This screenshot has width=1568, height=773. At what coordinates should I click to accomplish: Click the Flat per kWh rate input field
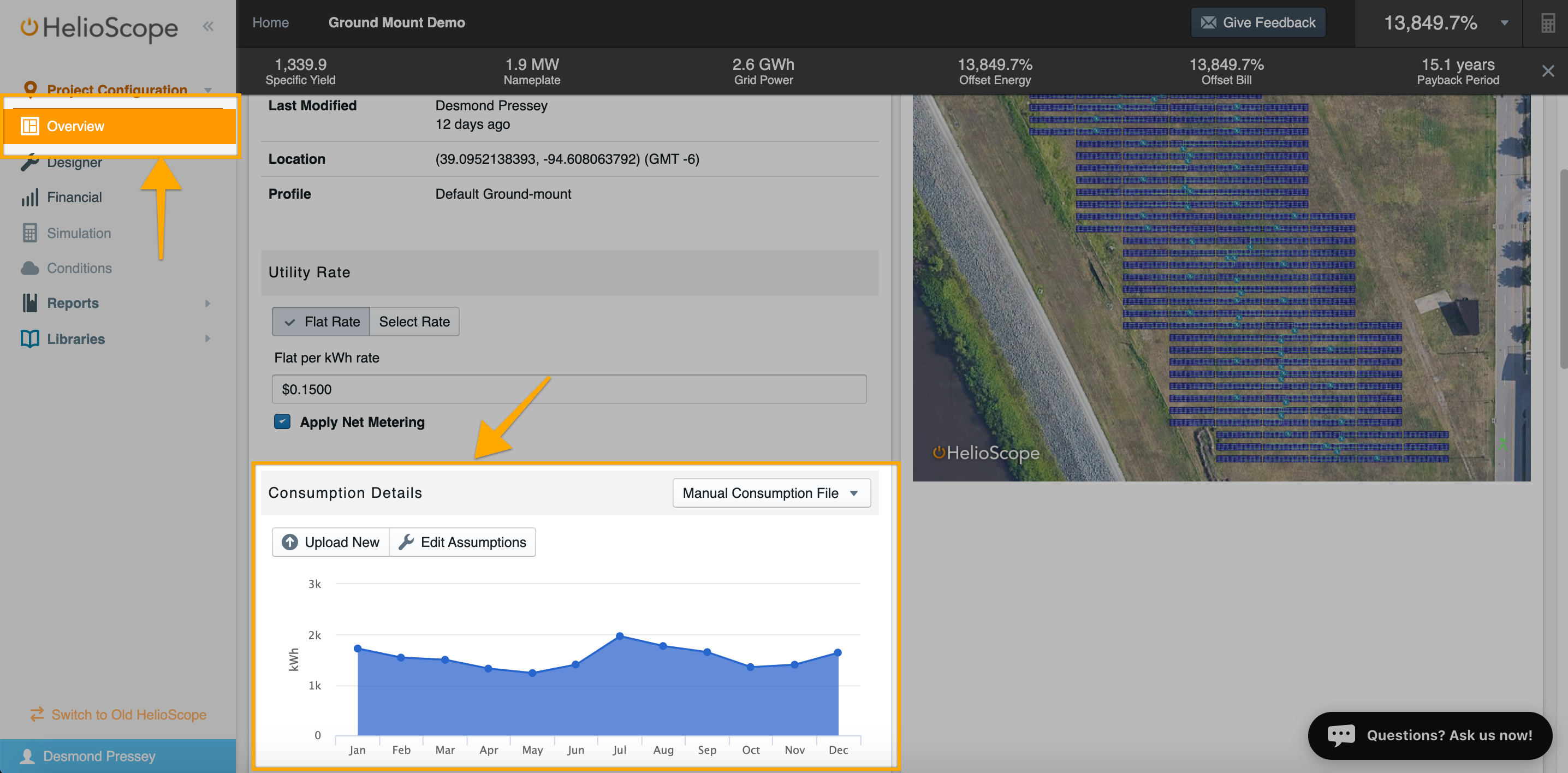click(x=568, y=389)
